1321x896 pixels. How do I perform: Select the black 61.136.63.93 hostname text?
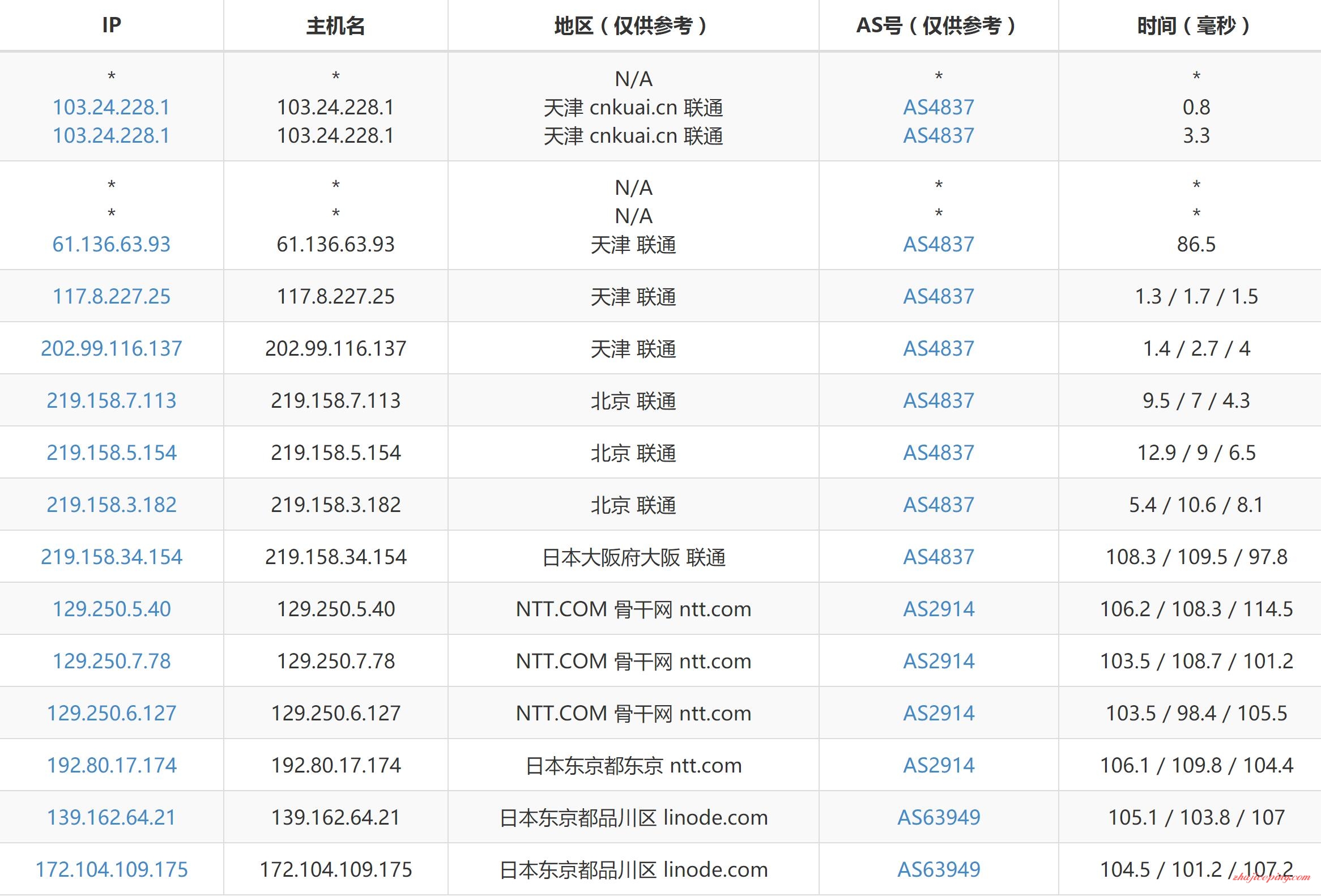335,244
